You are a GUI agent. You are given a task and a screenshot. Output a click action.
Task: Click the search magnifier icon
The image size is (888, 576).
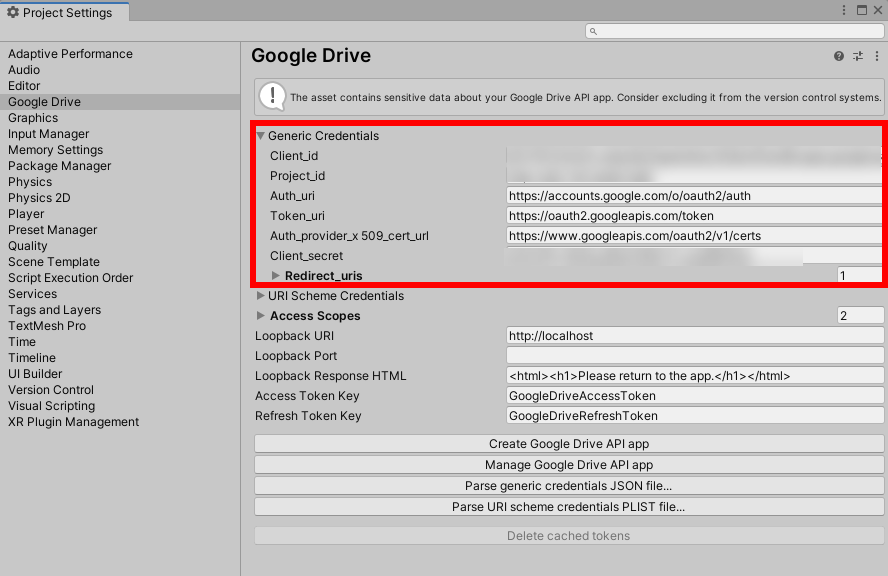(593, 31)
